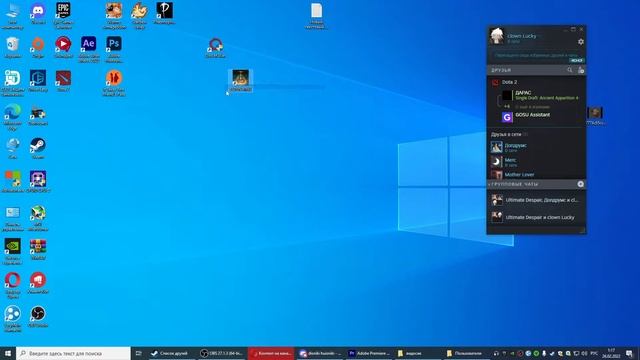The height and width of the screenshot is (360, 640).
Task: Focus the Windows taskbar search box
Action: coord(73,353)
